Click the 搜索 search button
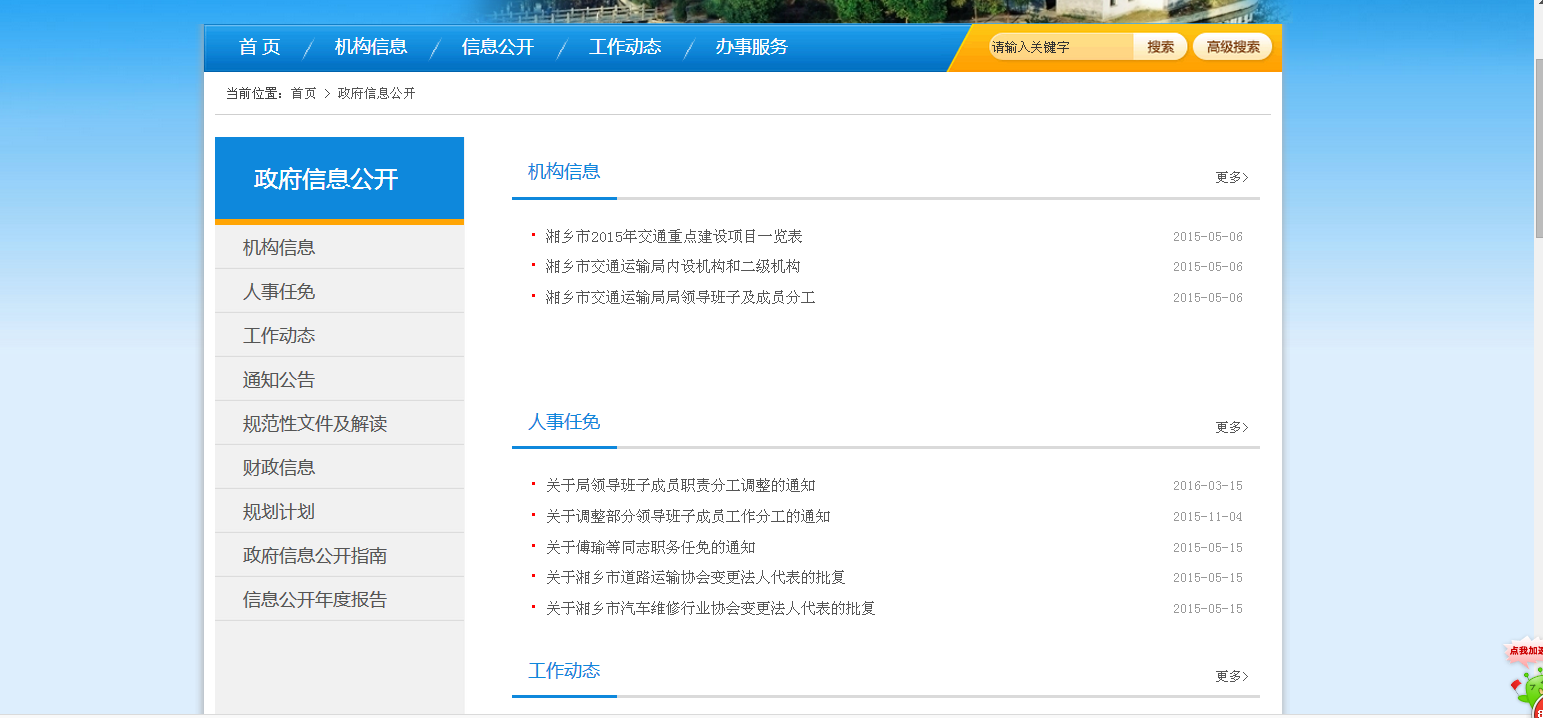The image size is (1543, 718). coord(1159,45)
